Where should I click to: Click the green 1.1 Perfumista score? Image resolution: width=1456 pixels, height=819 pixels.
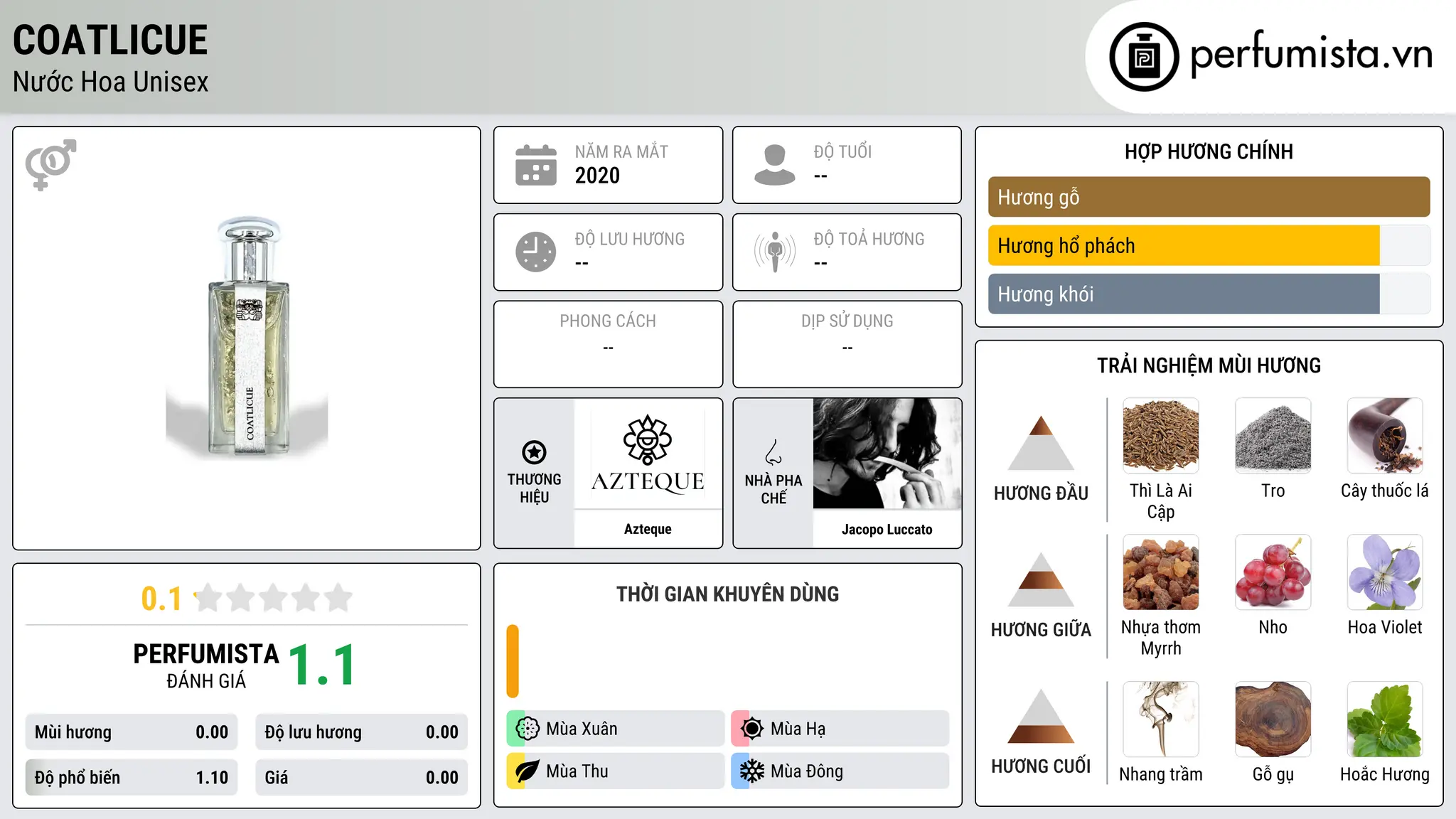click(322, 665)
